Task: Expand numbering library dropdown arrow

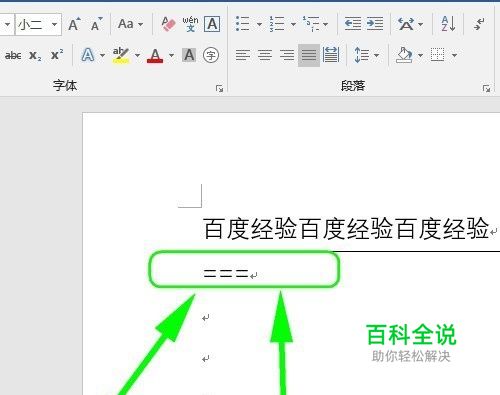Action: tap(293, 24)
